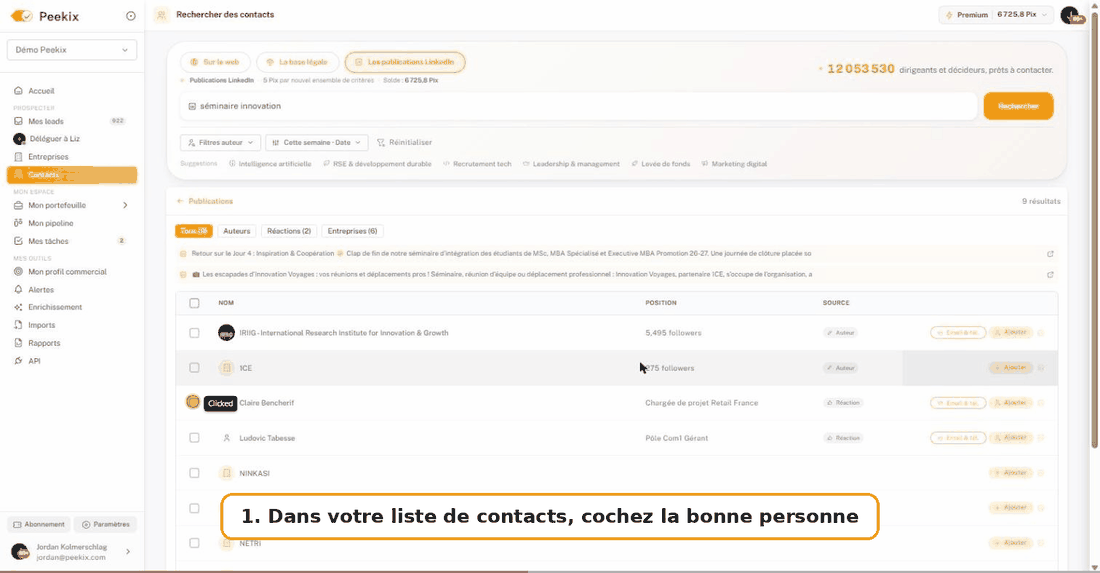
Task: Switch to the Sur le web search mode
Action: tap(215, 62)
